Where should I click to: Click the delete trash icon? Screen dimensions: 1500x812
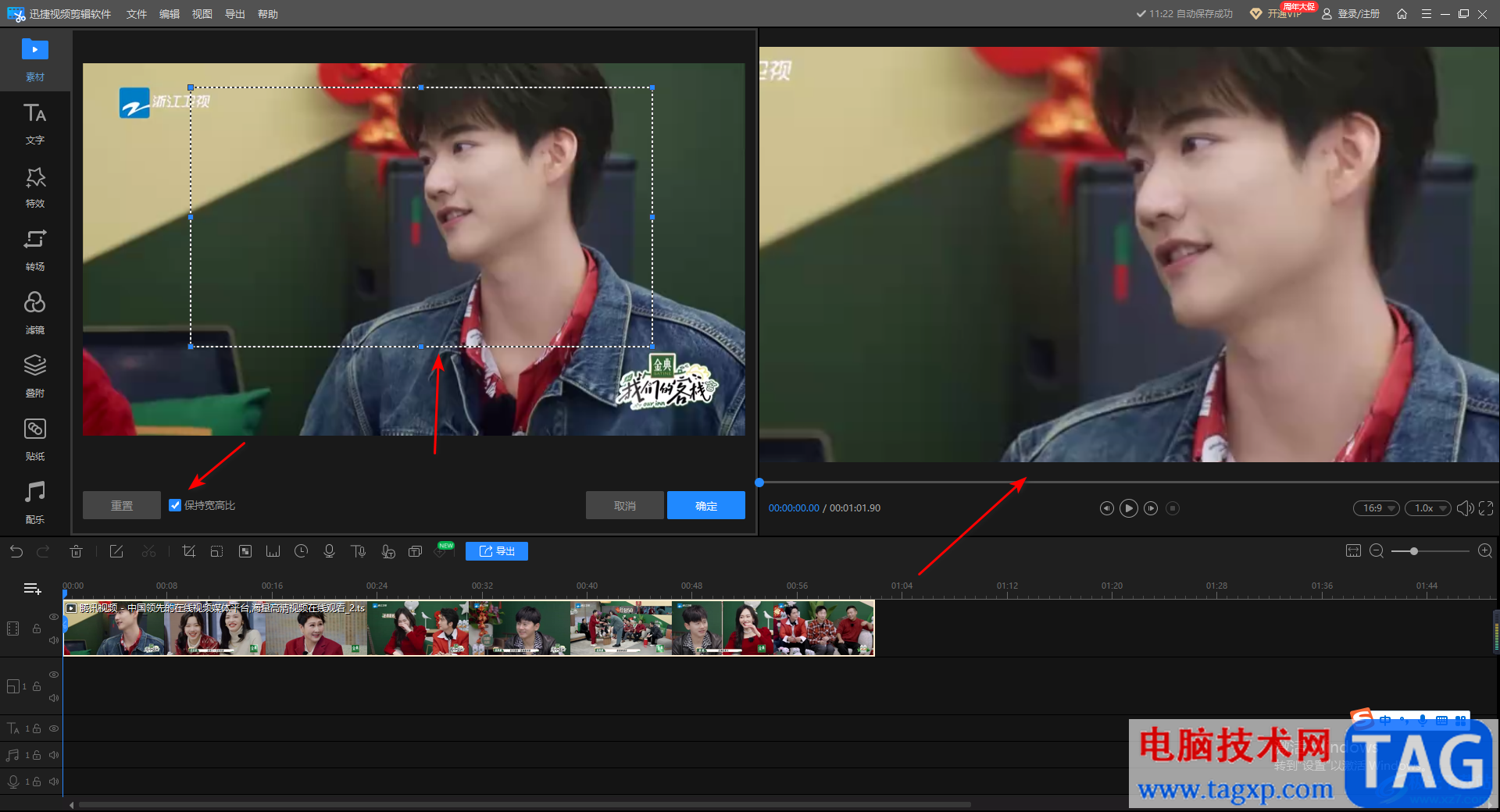(76, 552)
